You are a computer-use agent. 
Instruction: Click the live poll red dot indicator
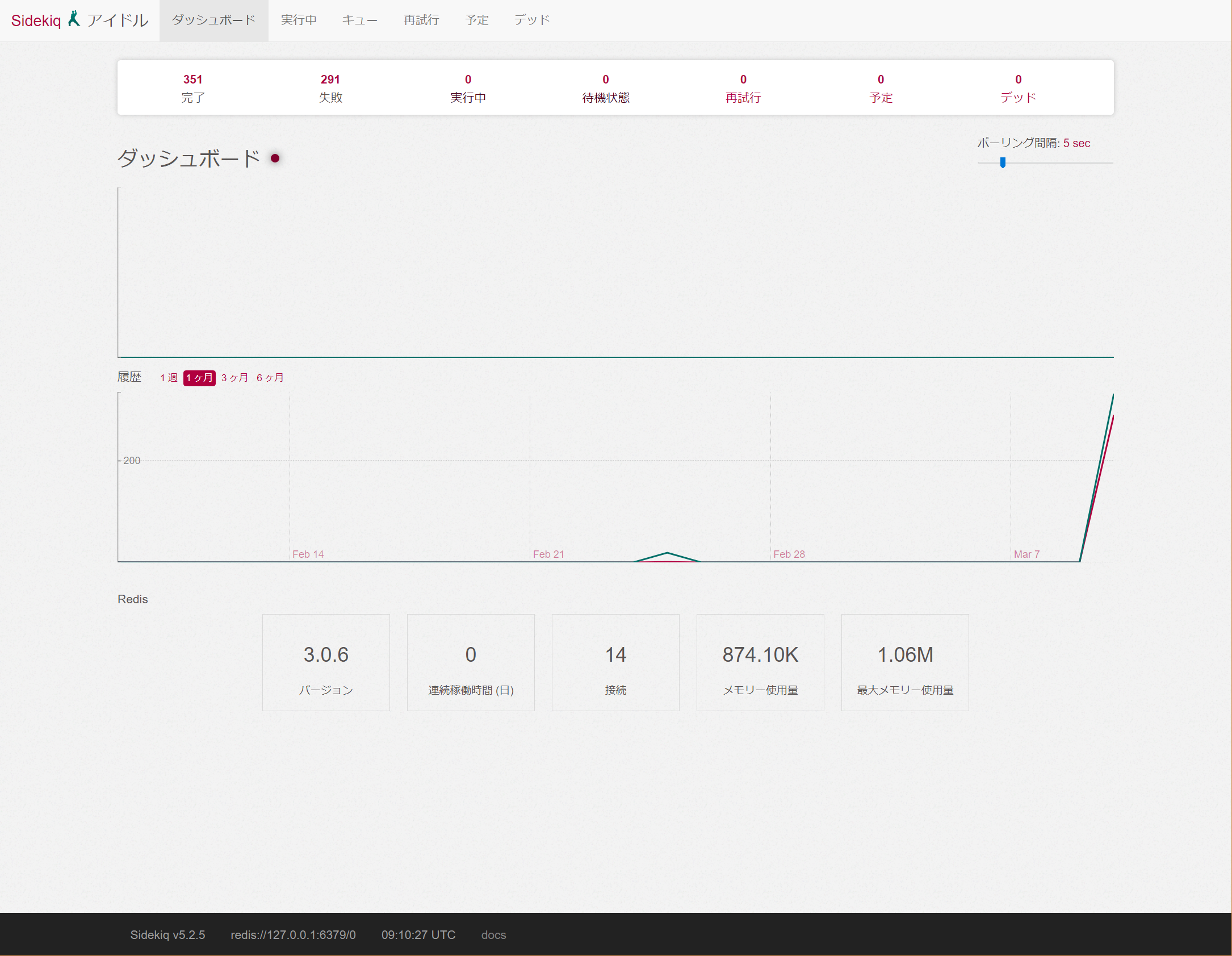275,158
